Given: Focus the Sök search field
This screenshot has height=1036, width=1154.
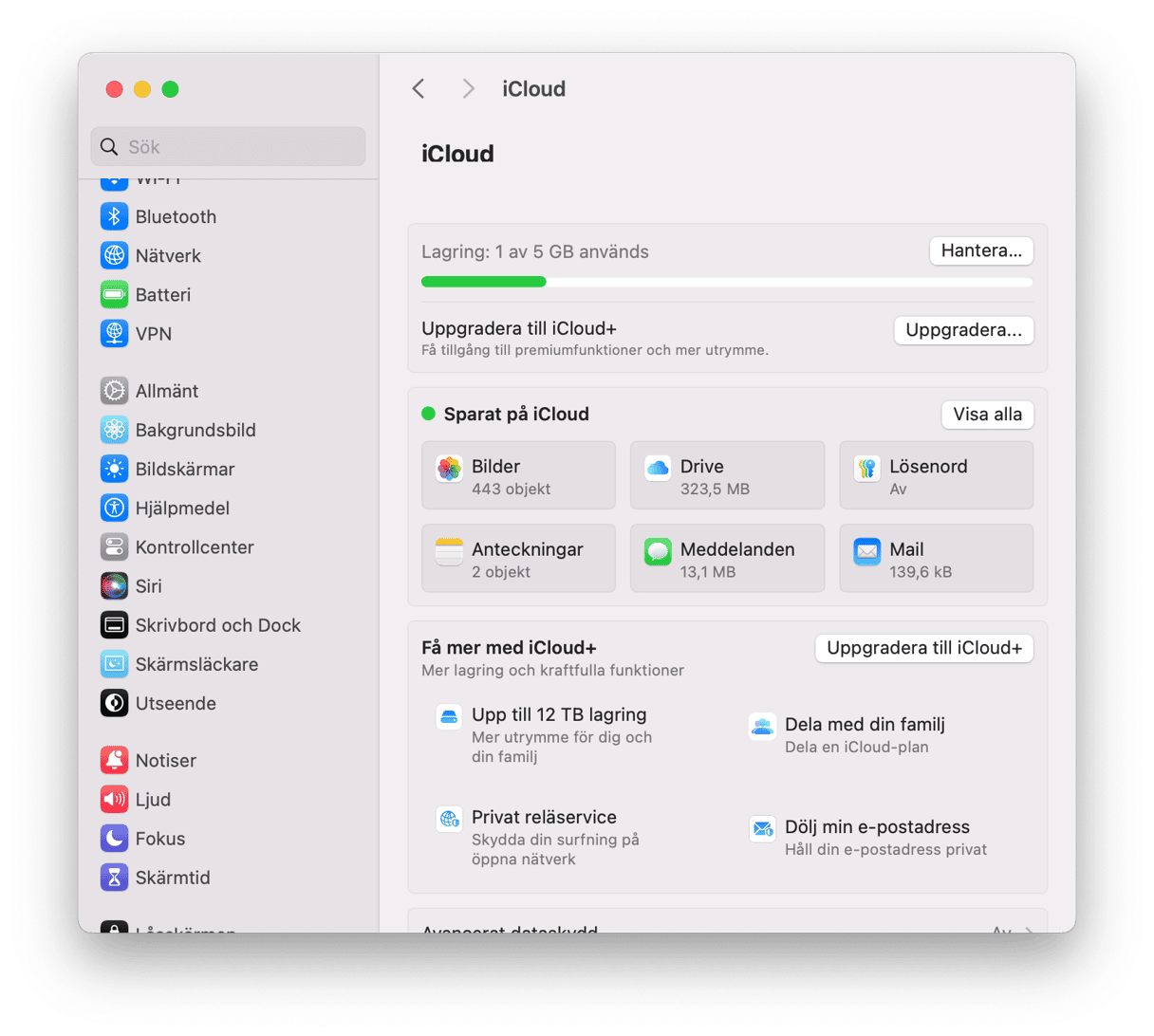Looking at the screenshot, I should [228, 147].
